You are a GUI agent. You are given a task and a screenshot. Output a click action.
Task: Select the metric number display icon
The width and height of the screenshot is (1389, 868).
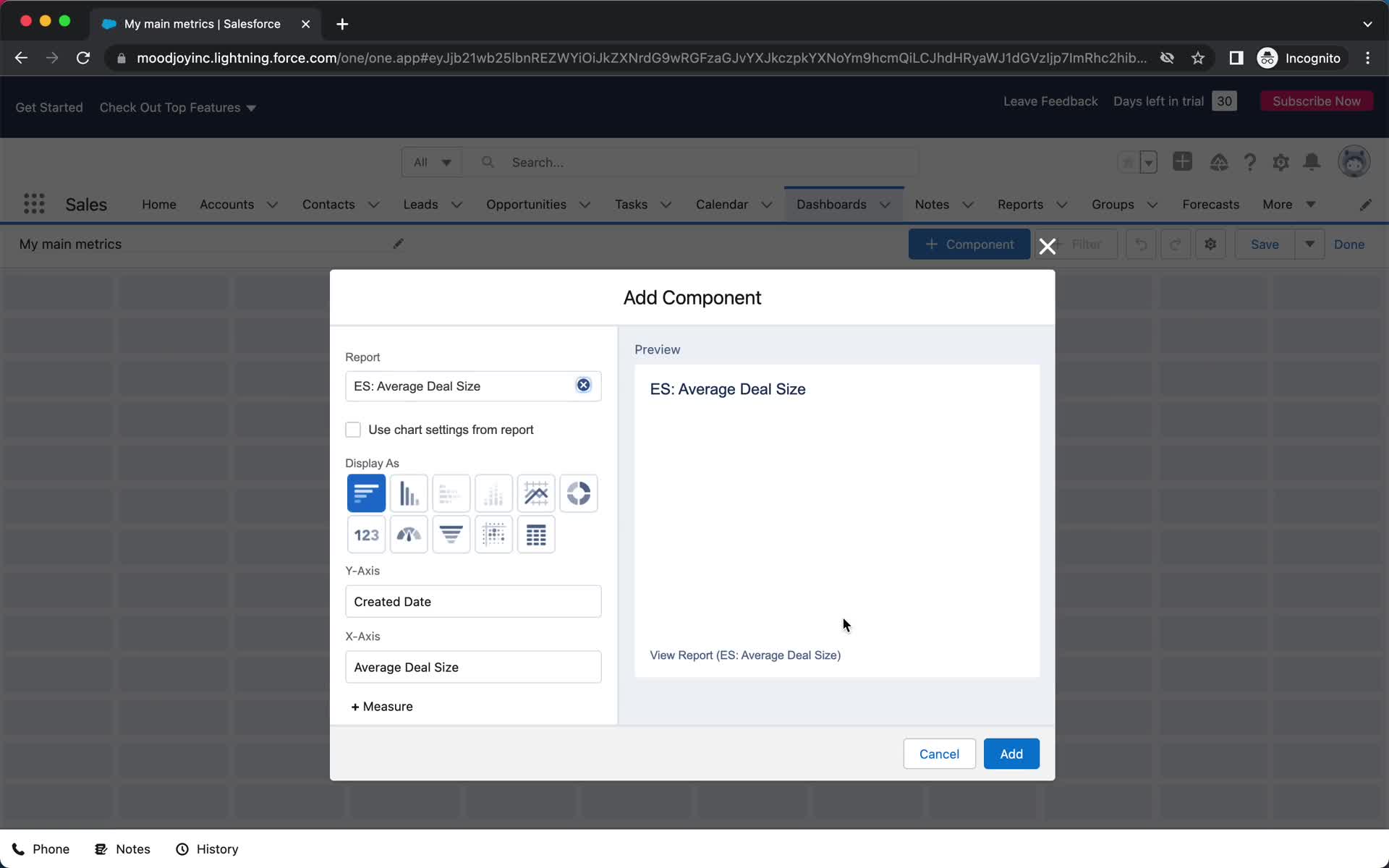[x=365, y=534]
